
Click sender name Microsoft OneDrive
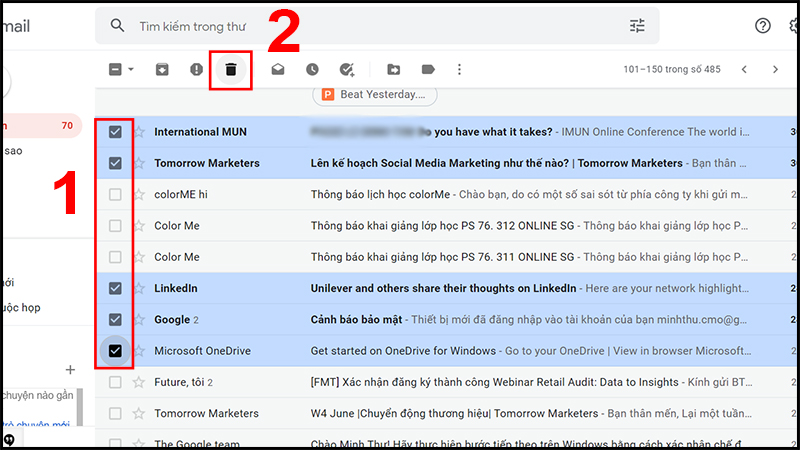coord(203,351)
